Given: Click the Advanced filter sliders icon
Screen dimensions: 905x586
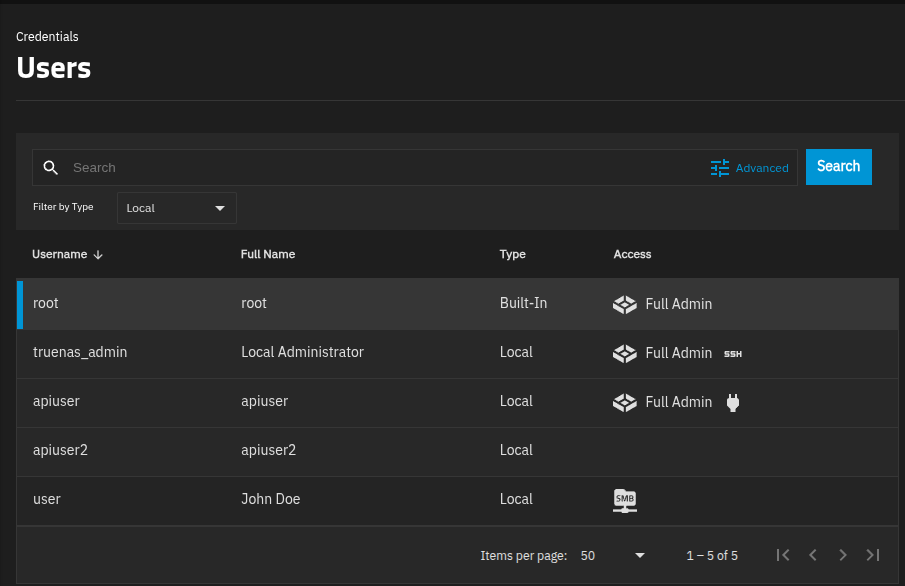Looking at the screenshot, I should (720, 168).
